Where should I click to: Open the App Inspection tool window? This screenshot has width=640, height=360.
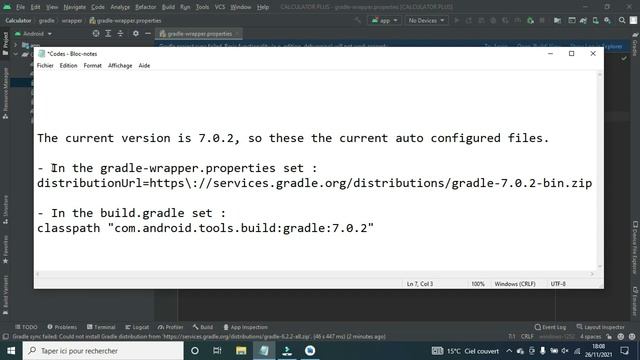coord(245,327)
